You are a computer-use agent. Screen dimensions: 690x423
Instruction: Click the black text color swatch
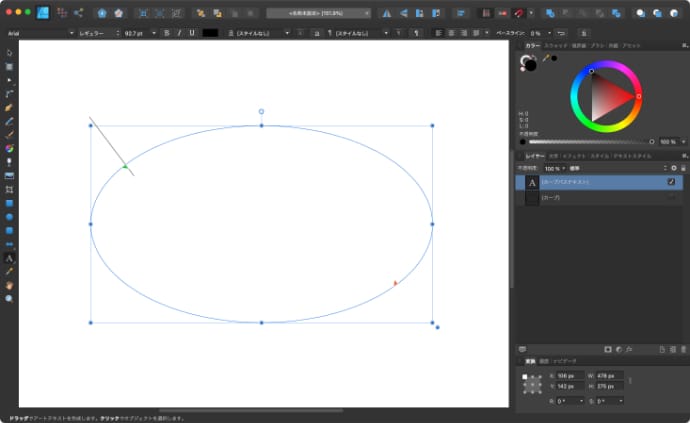(x=210, y=33)
